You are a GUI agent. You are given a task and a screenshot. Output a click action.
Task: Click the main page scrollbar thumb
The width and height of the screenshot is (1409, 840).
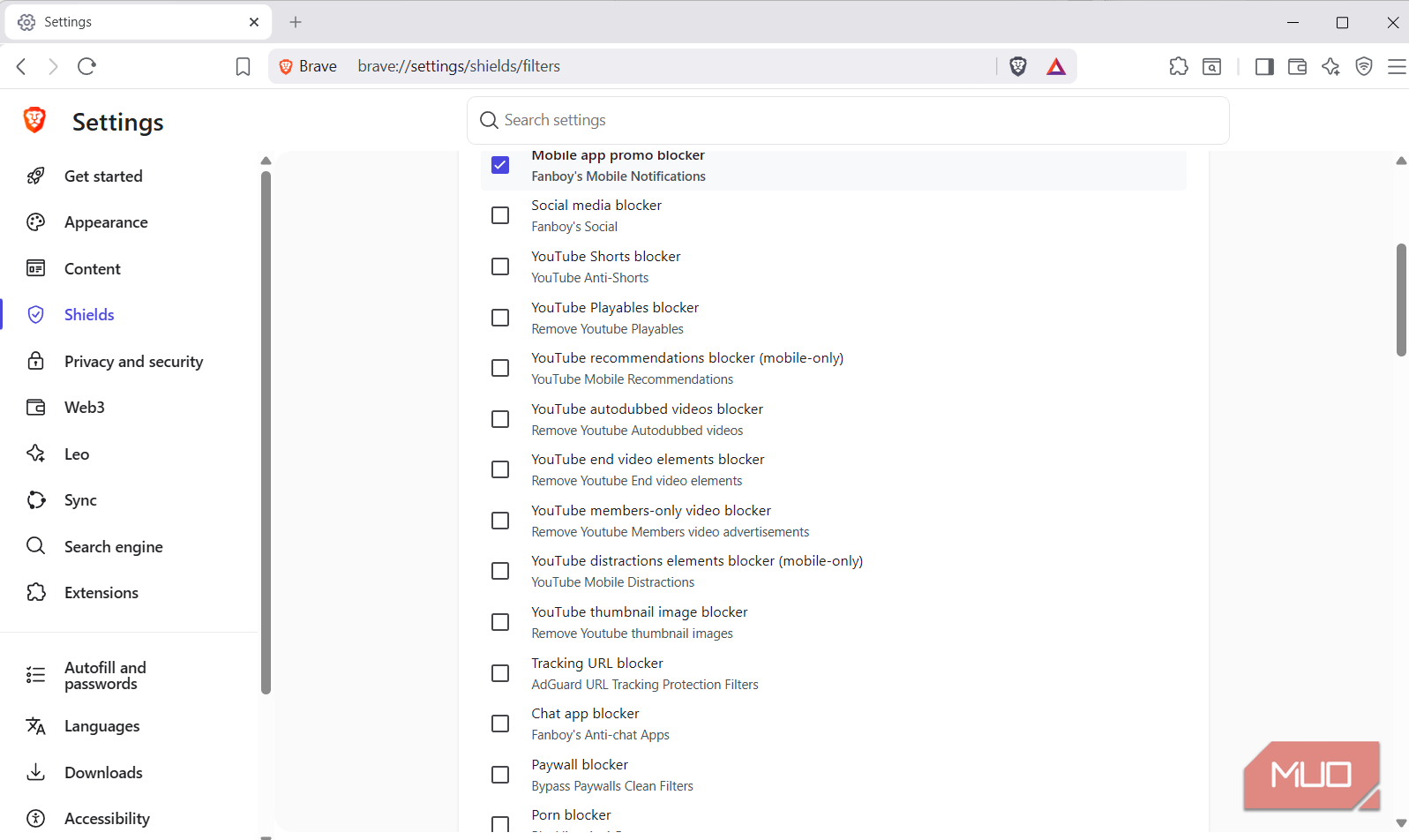click(x=1401, y=300)
